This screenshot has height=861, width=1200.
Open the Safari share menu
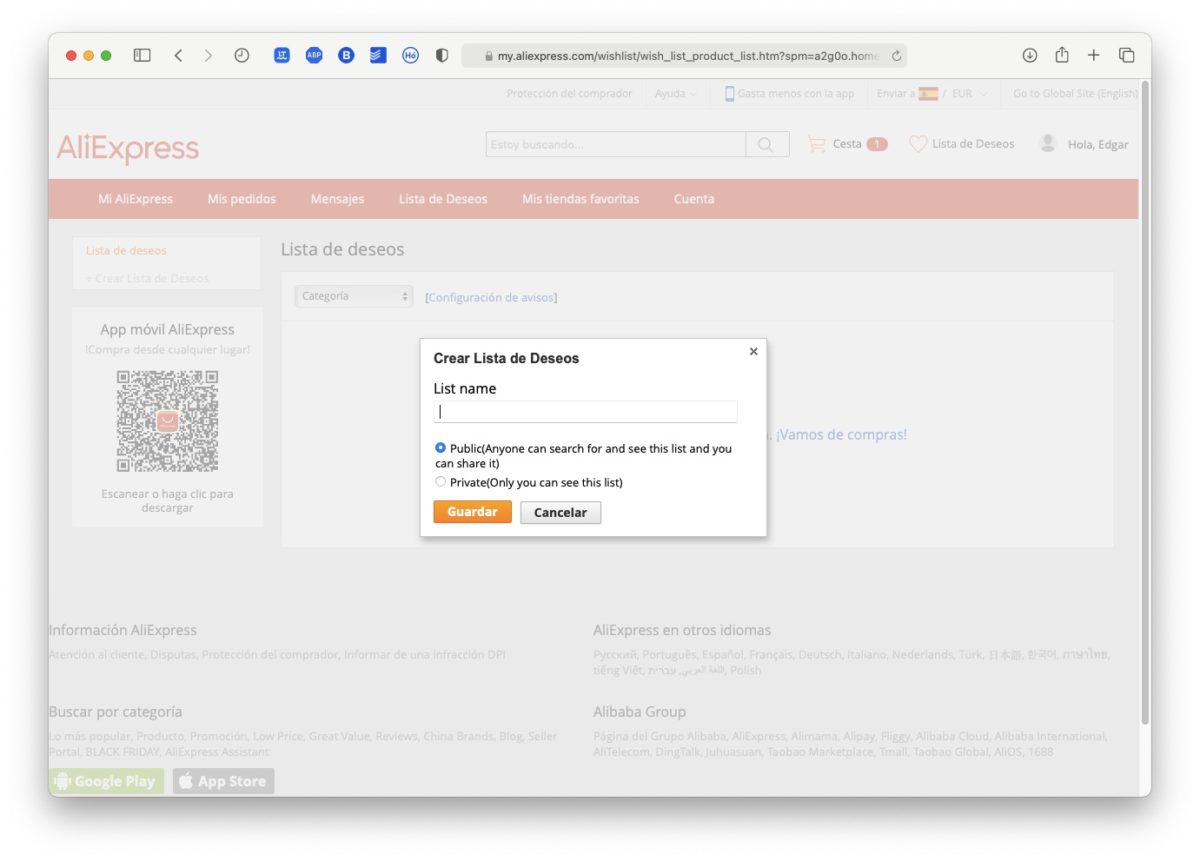click(x=1062, y=55)
